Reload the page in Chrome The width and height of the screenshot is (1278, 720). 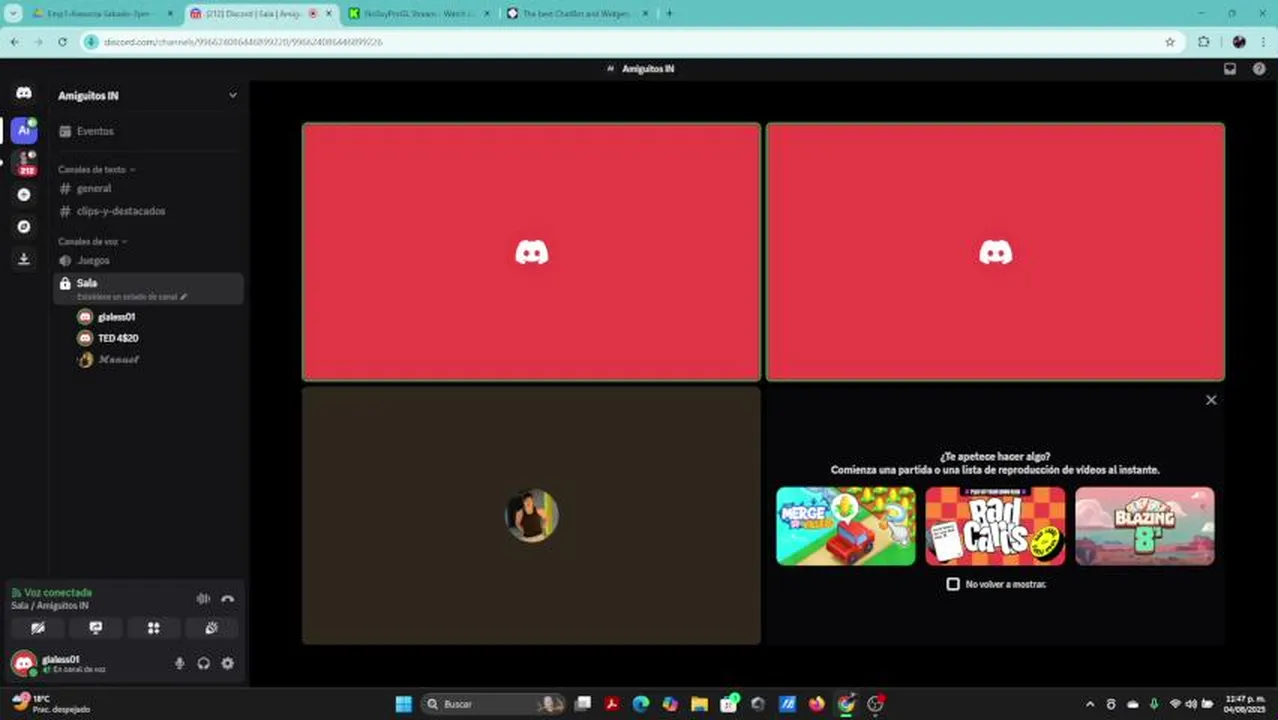click(x=62, y=42)
